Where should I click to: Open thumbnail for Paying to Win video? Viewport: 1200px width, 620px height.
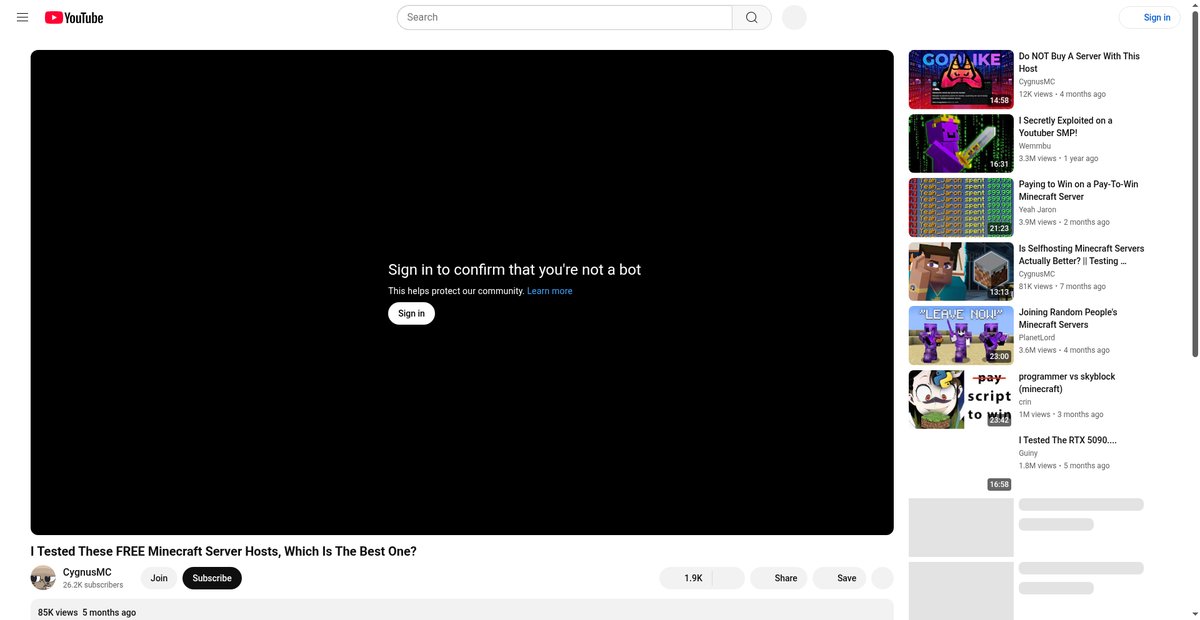(x=961, y=207)
